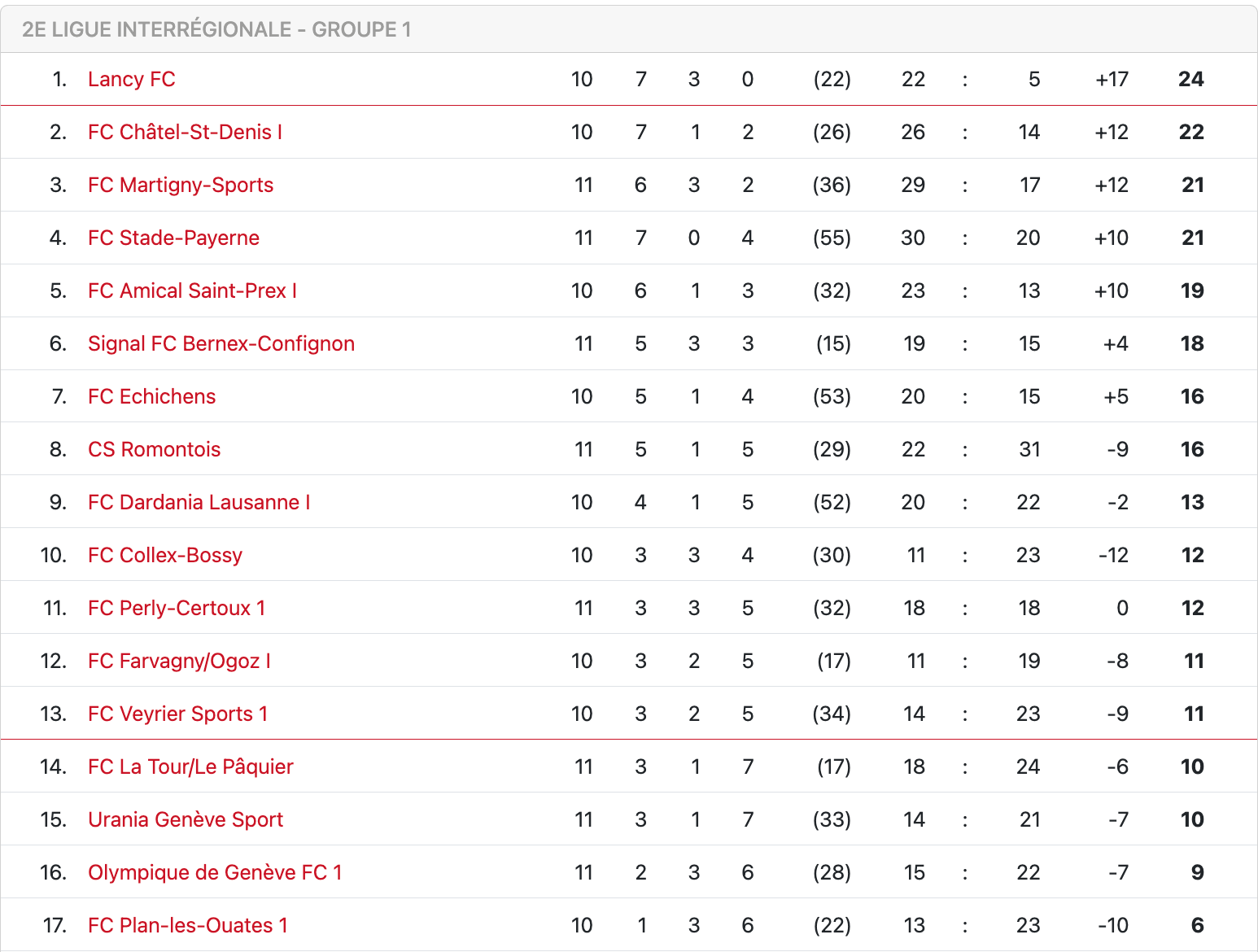Screen dimensions: 1258x952
Task: Select the FC Collex-Bossy link
Action: click(x=164, y=555)
